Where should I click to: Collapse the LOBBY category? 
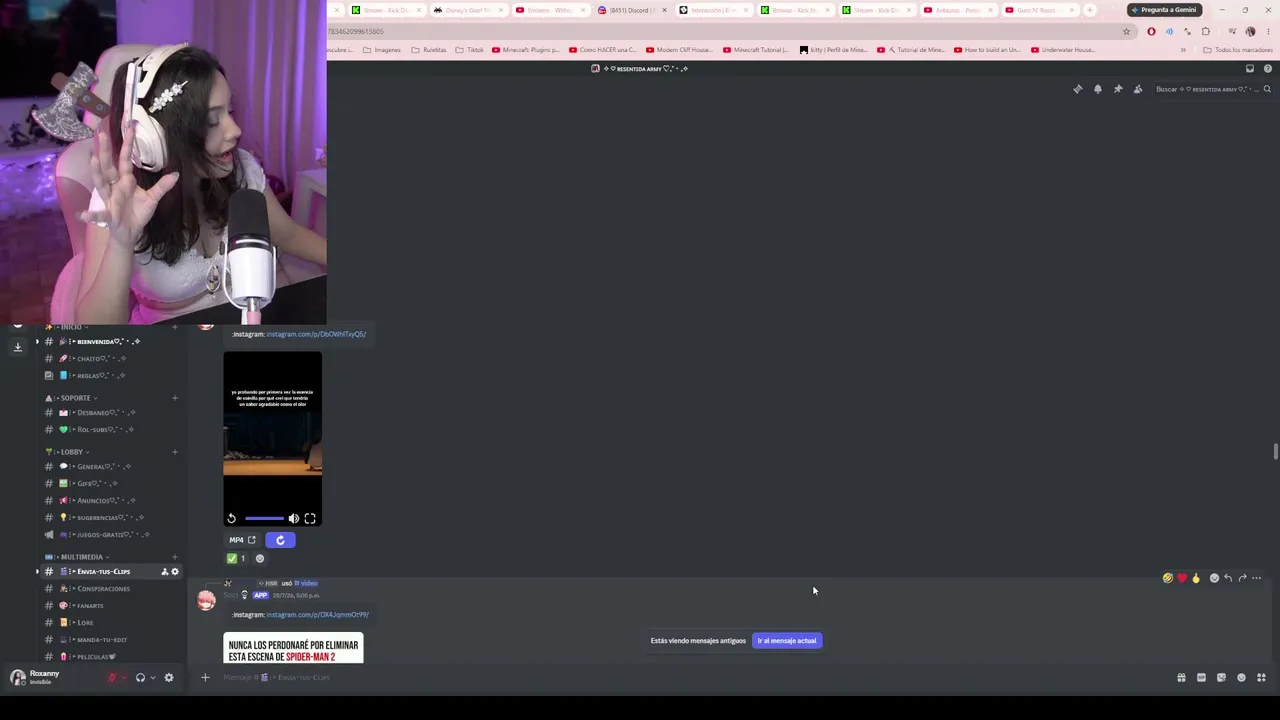point(66,452)
